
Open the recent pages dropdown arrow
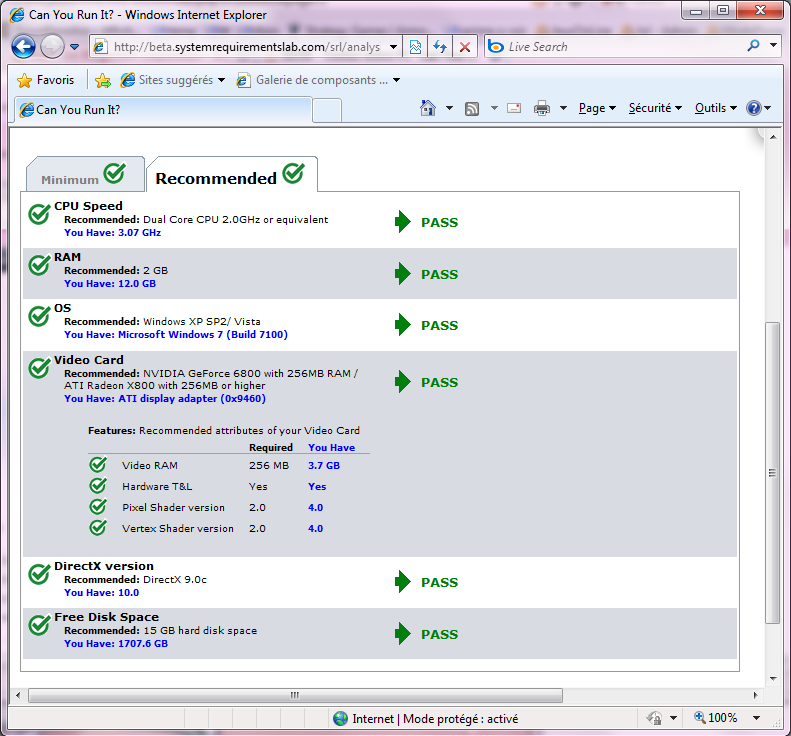(75, 47)
